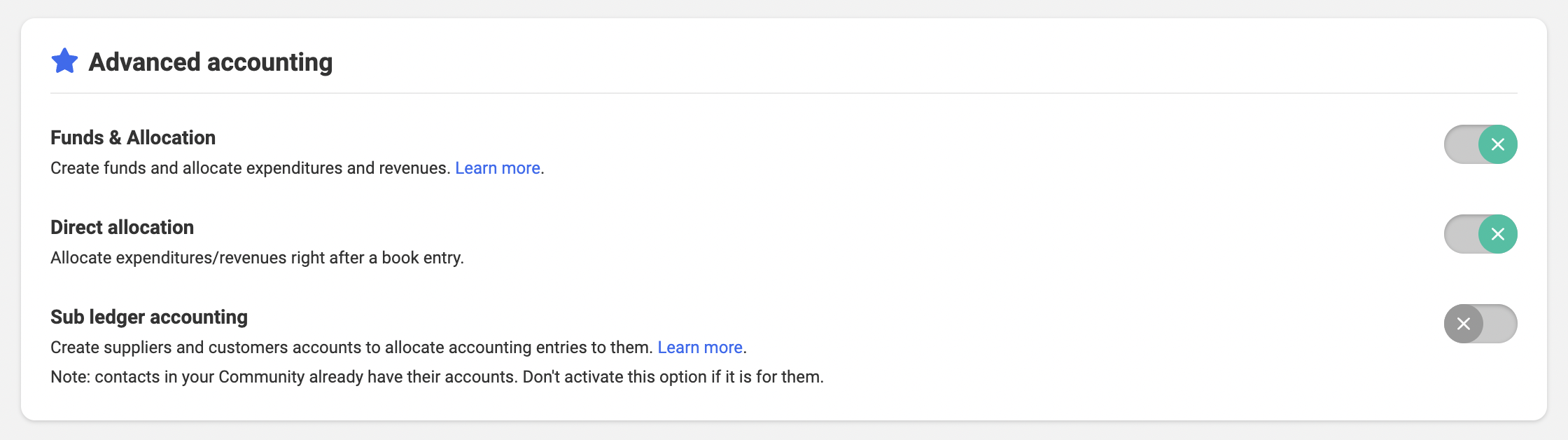This screenshot has height=440, width=1568.
Task: Click the Direct allocation title
Action: click(x=122, y=227)
